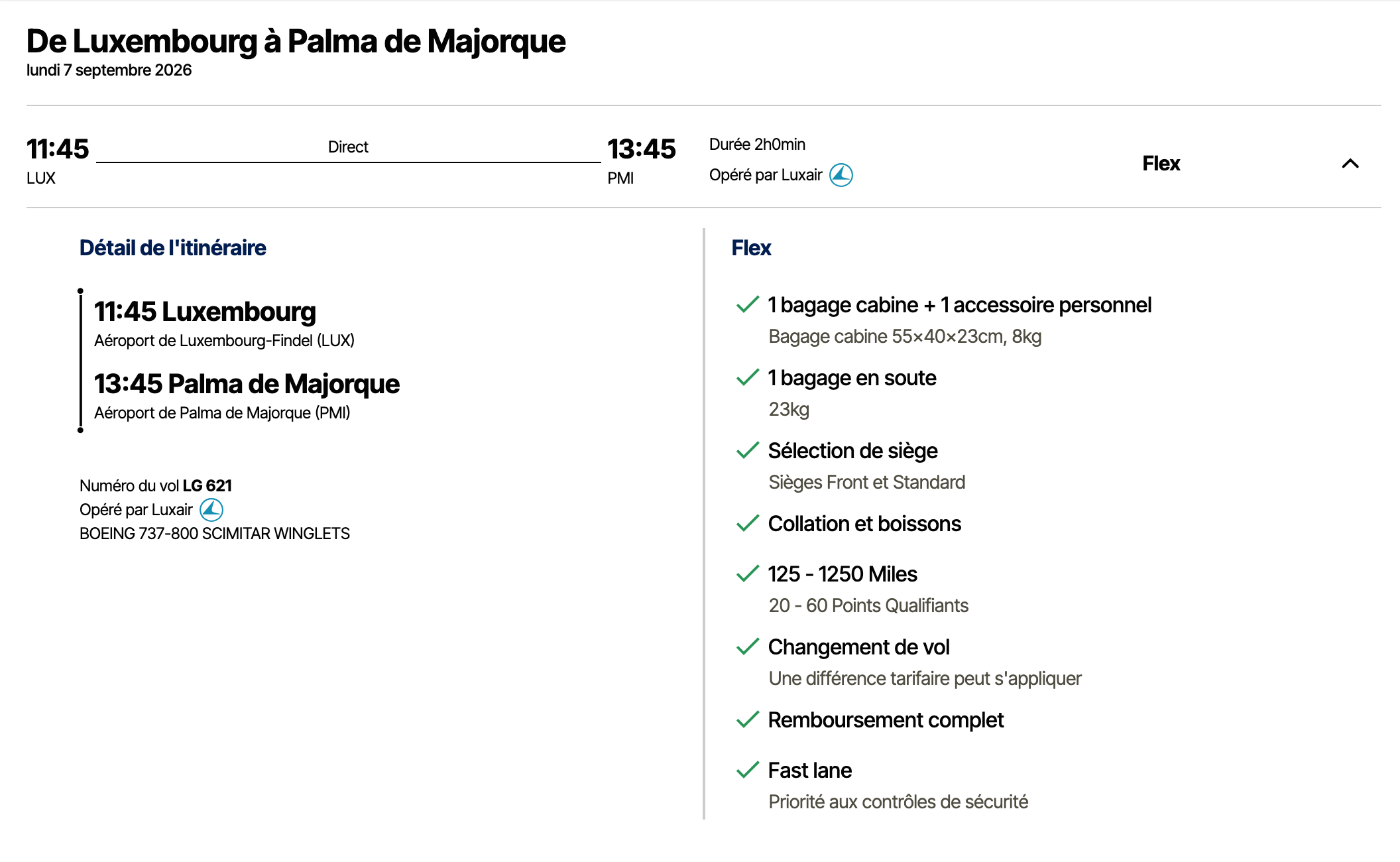Click the Direct flight line label

pos(348,147)
